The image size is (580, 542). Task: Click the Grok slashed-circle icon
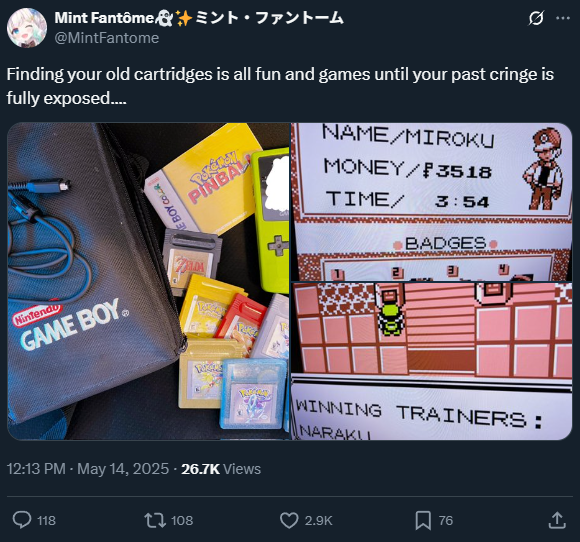tap(536, 18)
